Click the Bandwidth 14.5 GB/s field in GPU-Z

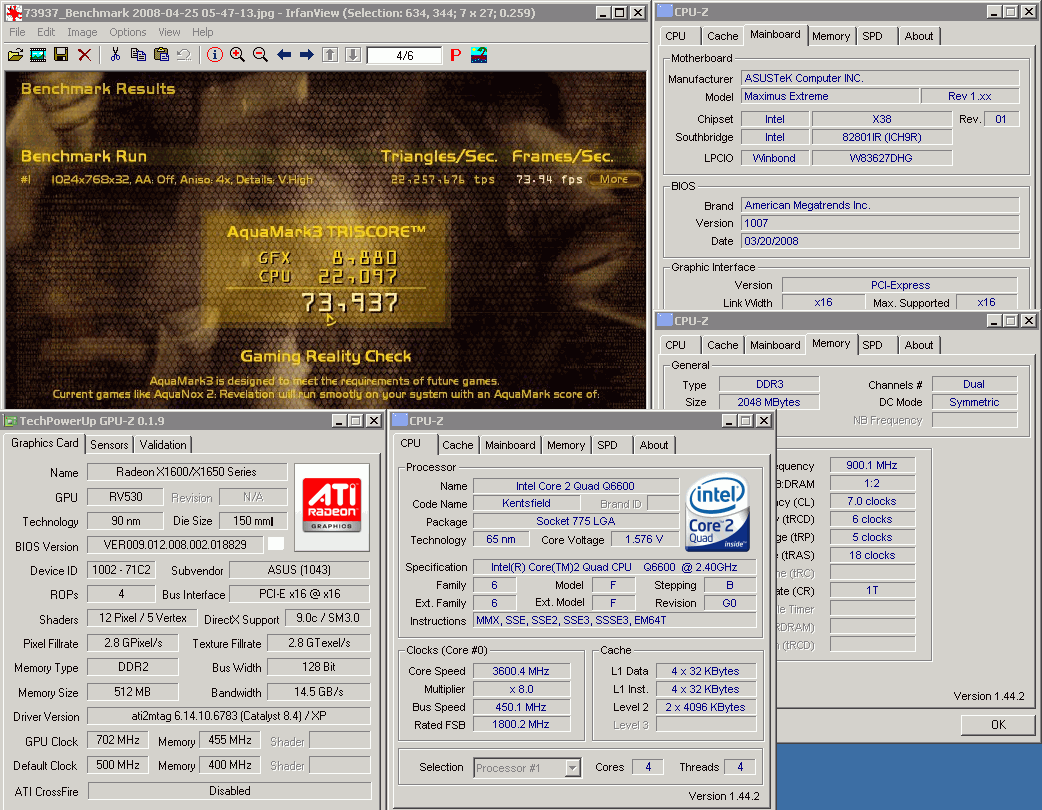click(x=319, y=692)
